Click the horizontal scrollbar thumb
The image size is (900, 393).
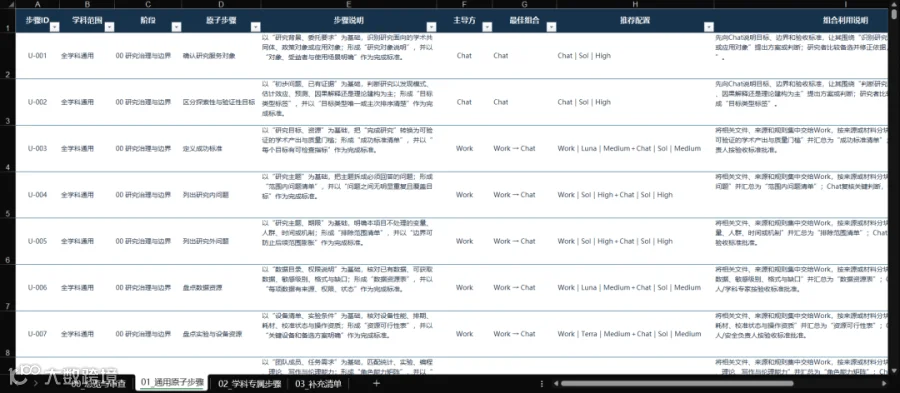click(677, 383)
